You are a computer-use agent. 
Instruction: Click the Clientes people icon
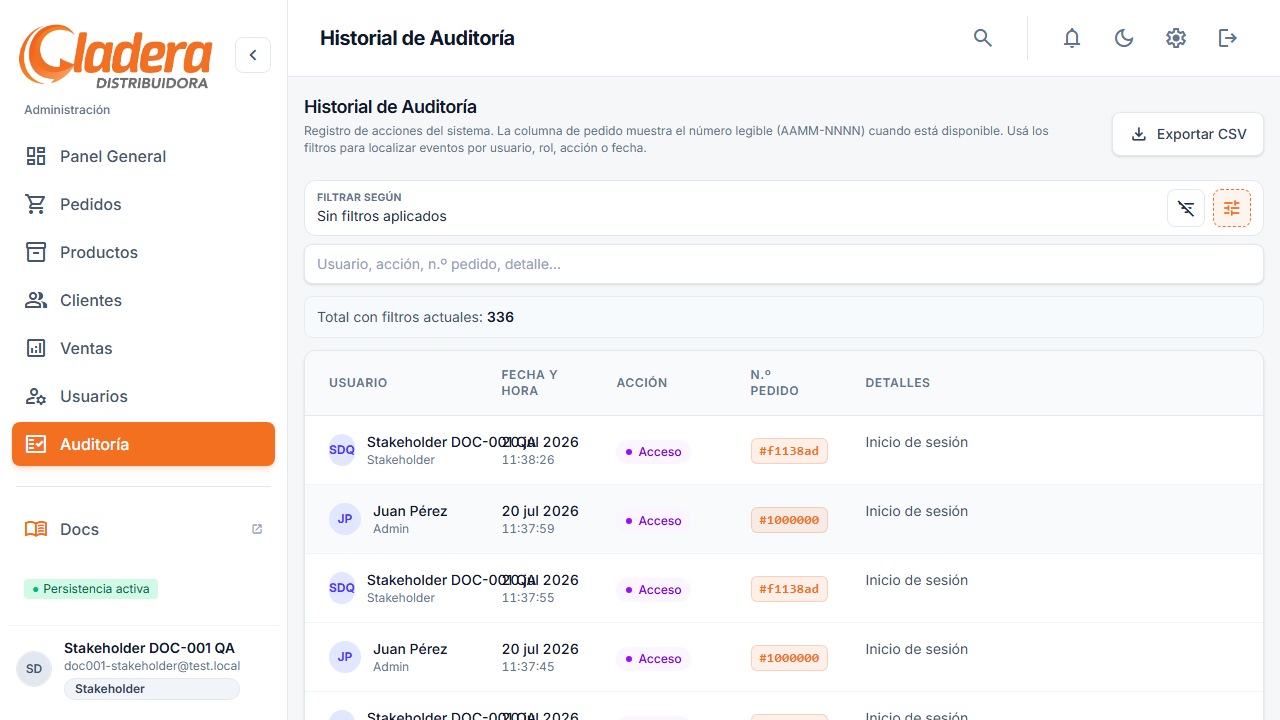coord(36,300)
